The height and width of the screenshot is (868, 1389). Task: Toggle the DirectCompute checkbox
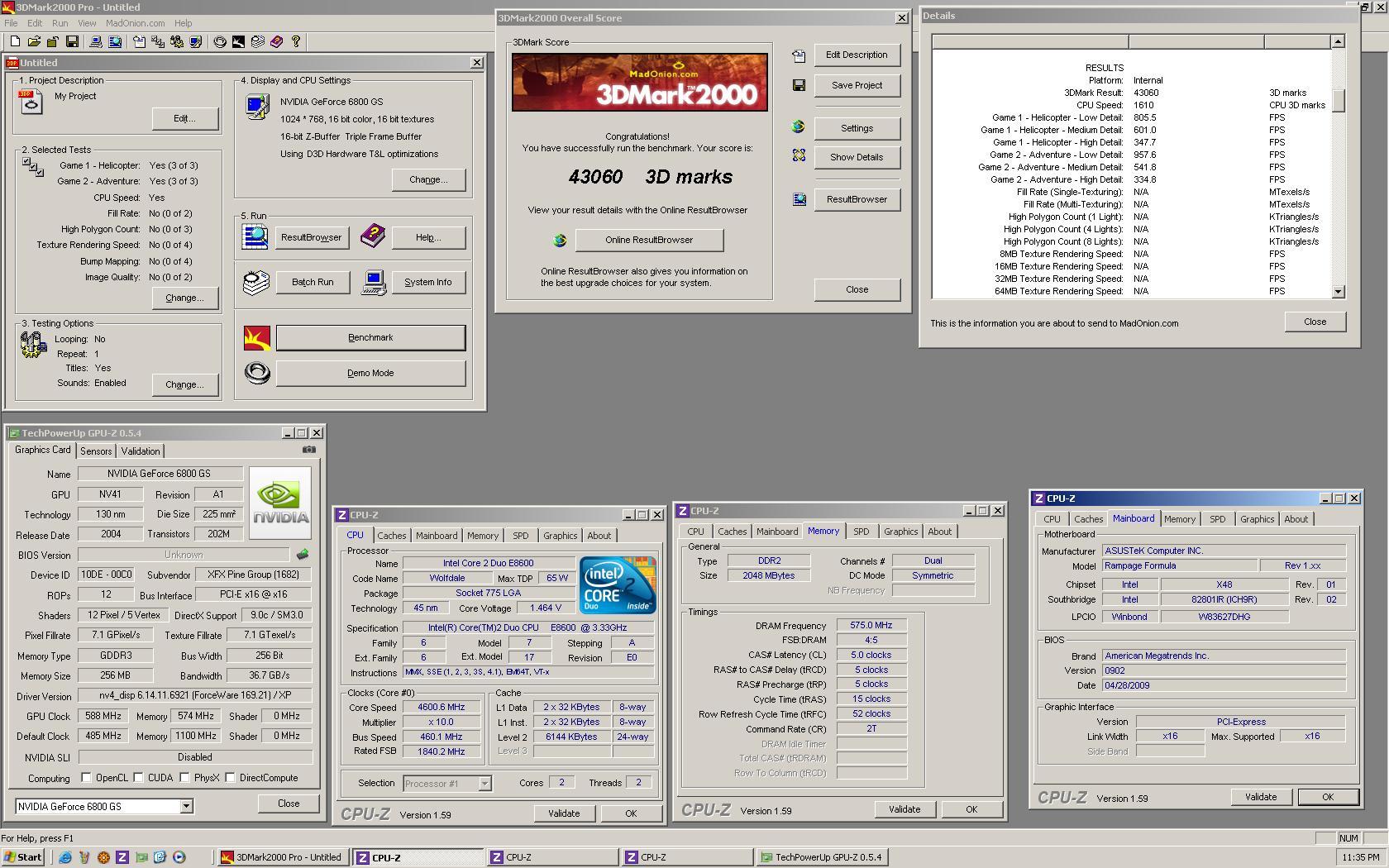(x=231, y=778)
